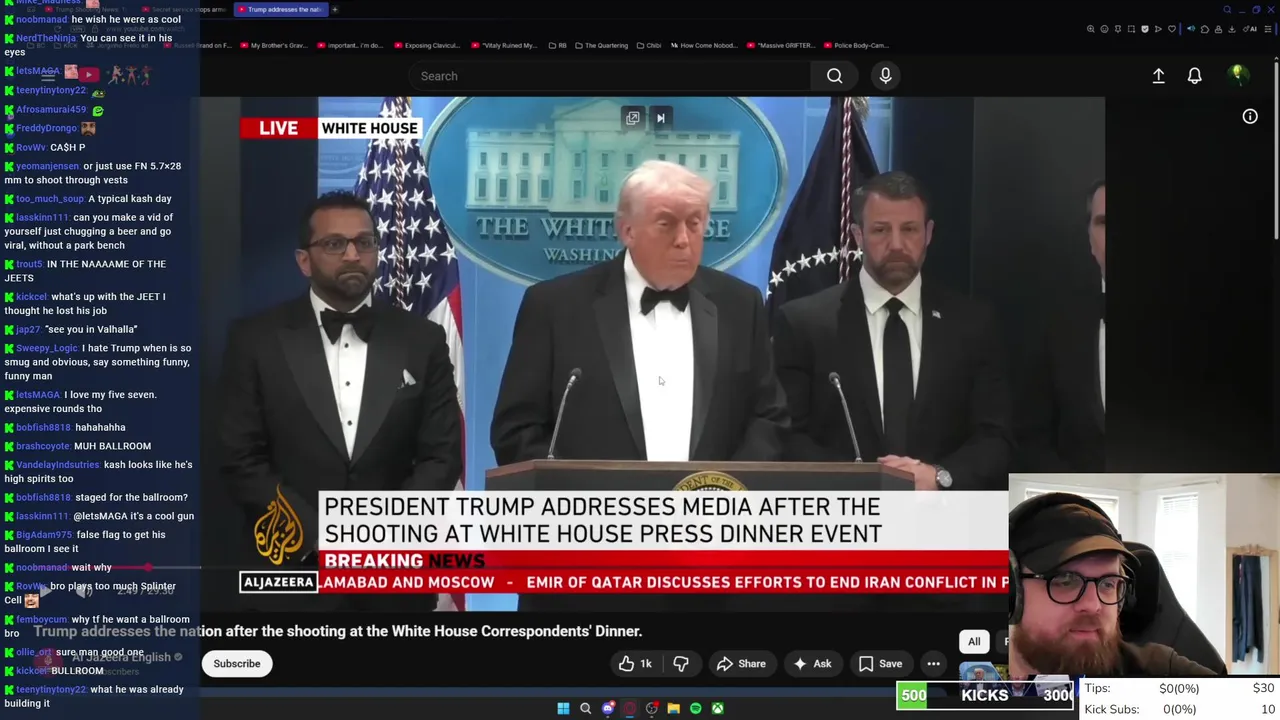Open the Windows Start button
1280x720 pixels.
563,708
